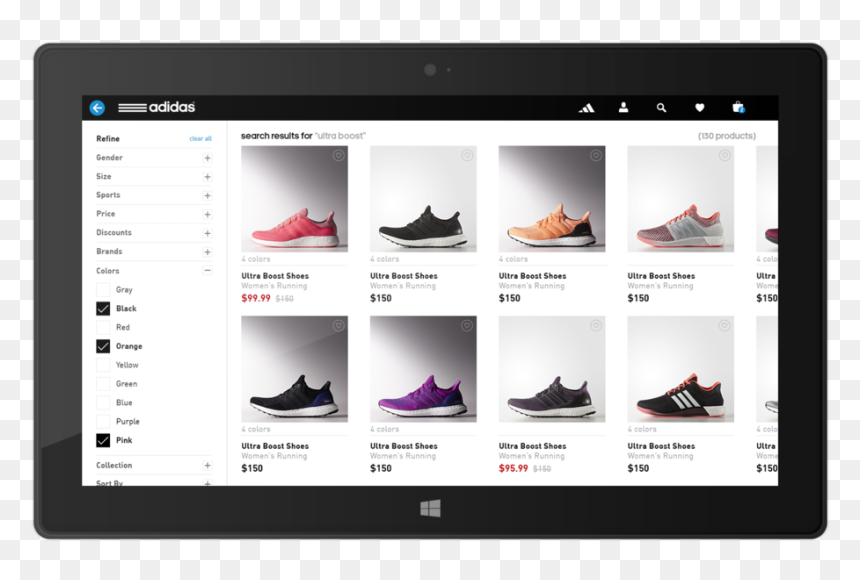Screen dimensions: 860x580
Task: Uncheck the Black color filter
Action: click(x=103, y=308)
